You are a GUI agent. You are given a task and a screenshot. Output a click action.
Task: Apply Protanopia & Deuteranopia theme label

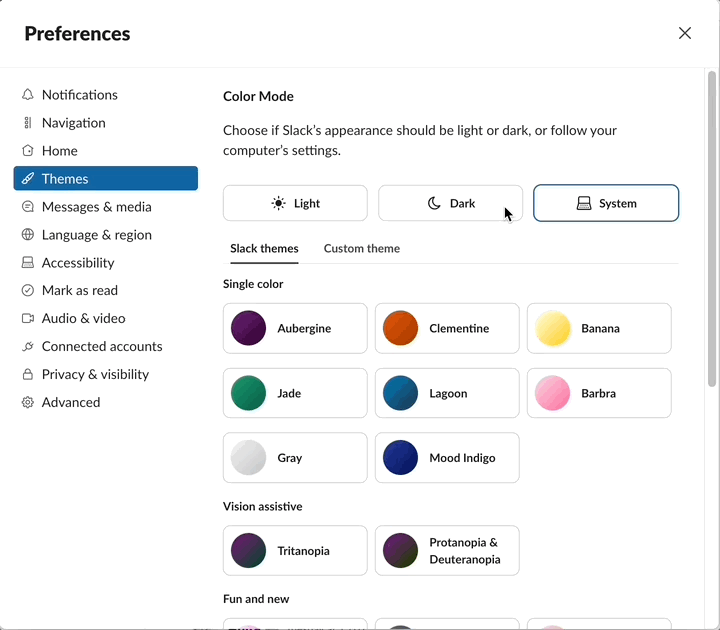click(x=465, y=551)
